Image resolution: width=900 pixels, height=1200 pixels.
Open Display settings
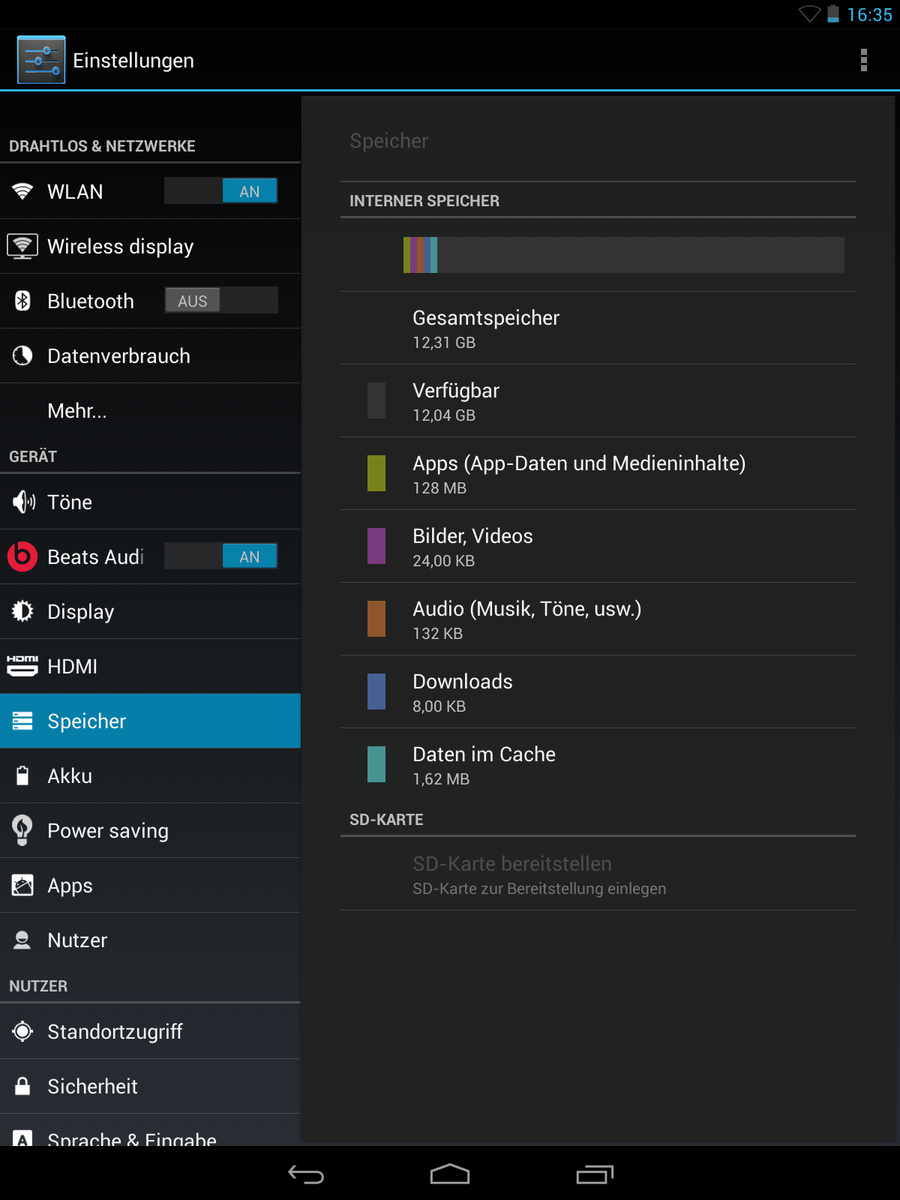(x=150, y=611)
